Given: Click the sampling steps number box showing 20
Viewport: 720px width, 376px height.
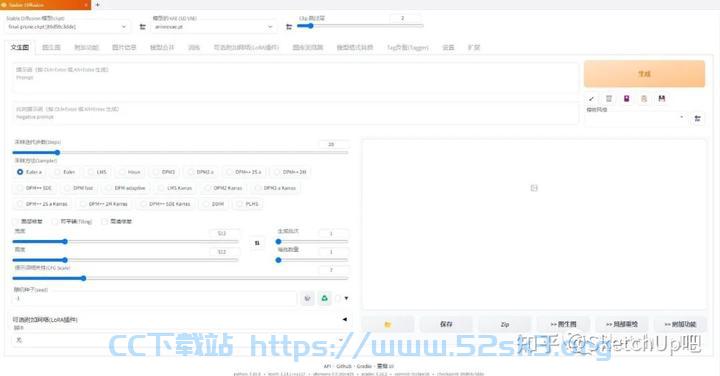Looking at the screenshot, I should tap(334, 144).
